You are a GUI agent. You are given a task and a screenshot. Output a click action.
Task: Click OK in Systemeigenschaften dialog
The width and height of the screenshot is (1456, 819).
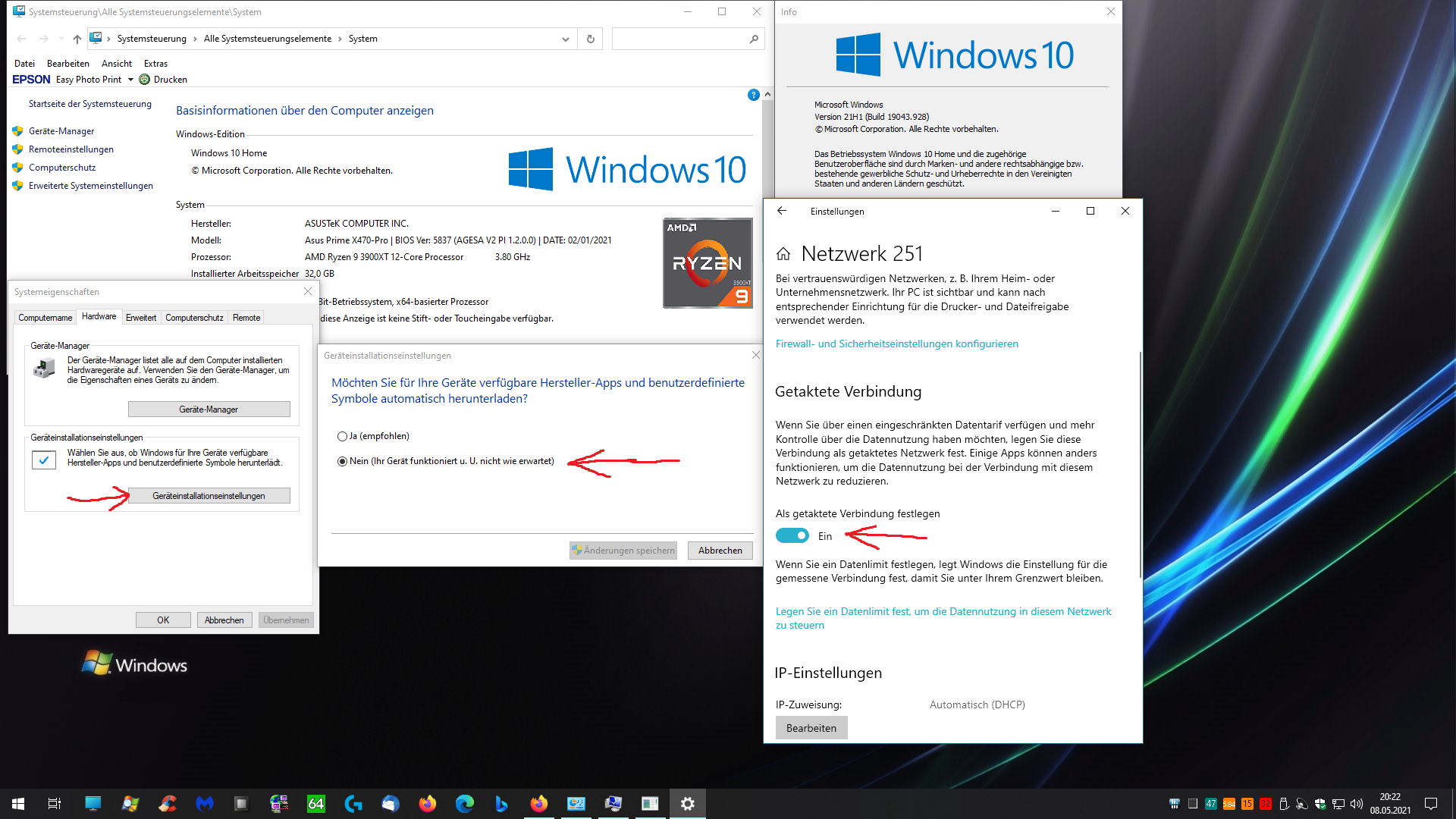coord(163,620)
